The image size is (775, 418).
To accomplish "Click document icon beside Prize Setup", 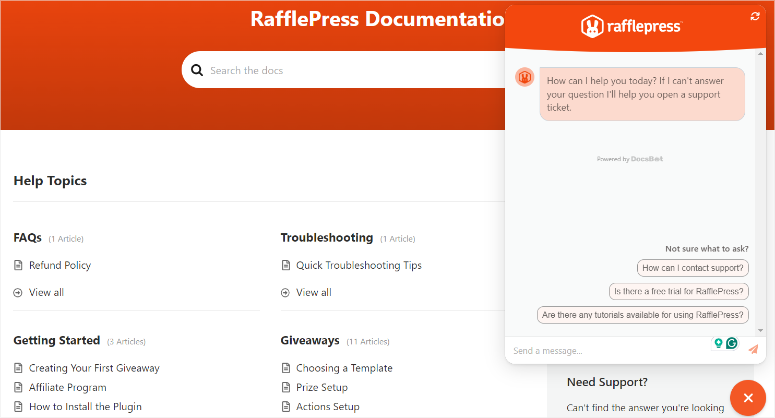I will (x=286, y=387).
